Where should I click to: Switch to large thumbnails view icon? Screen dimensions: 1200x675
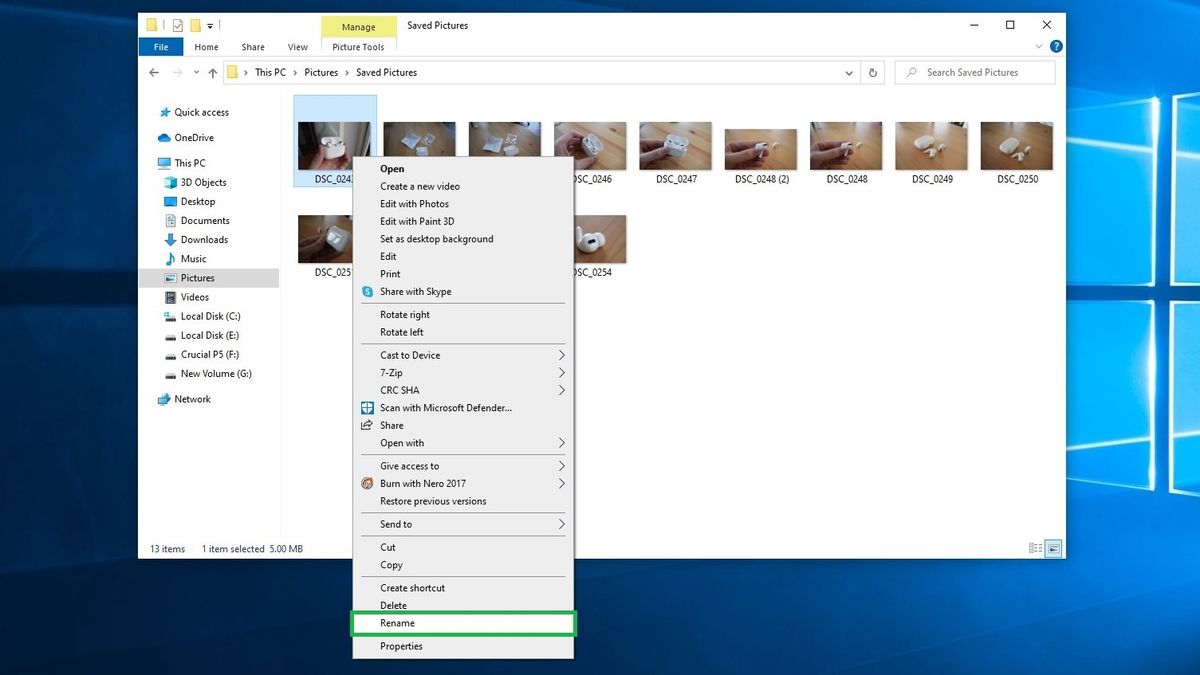click(x=1053, y=548)
